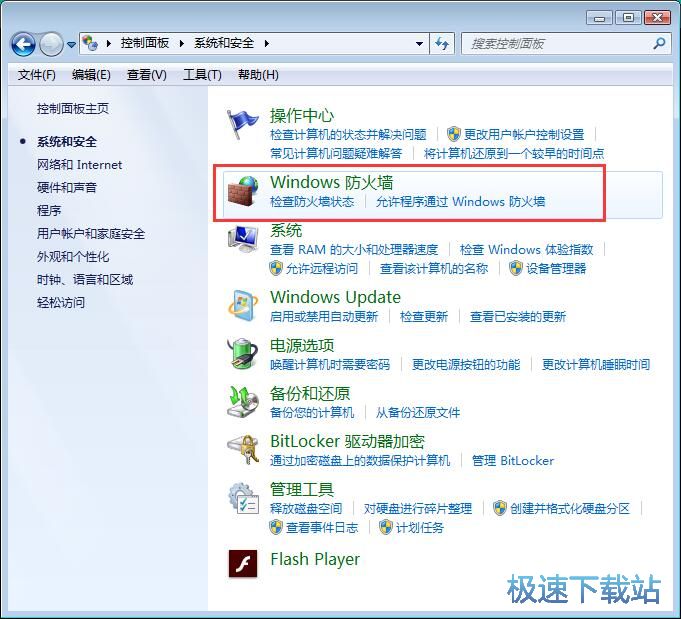Select 程序 in sidebar
This screenshot has width=681, height=619.
coord(49,211)
